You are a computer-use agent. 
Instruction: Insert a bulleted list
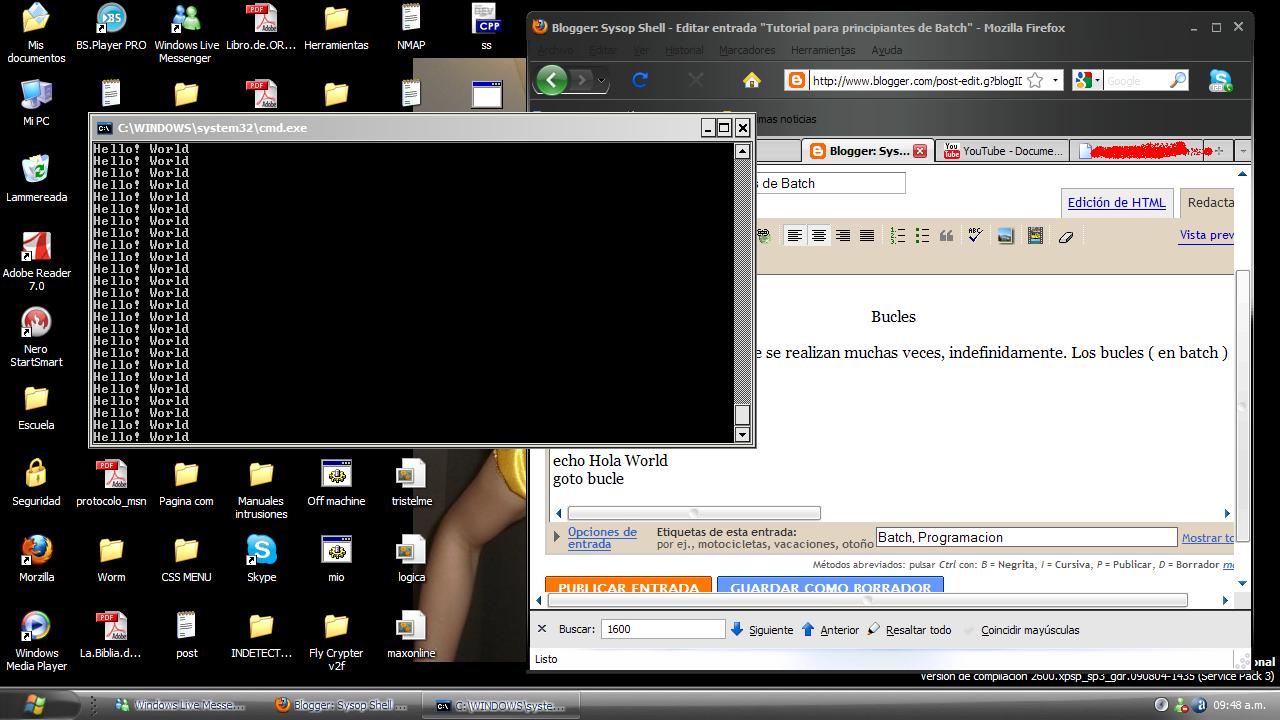tap(922, 236)
